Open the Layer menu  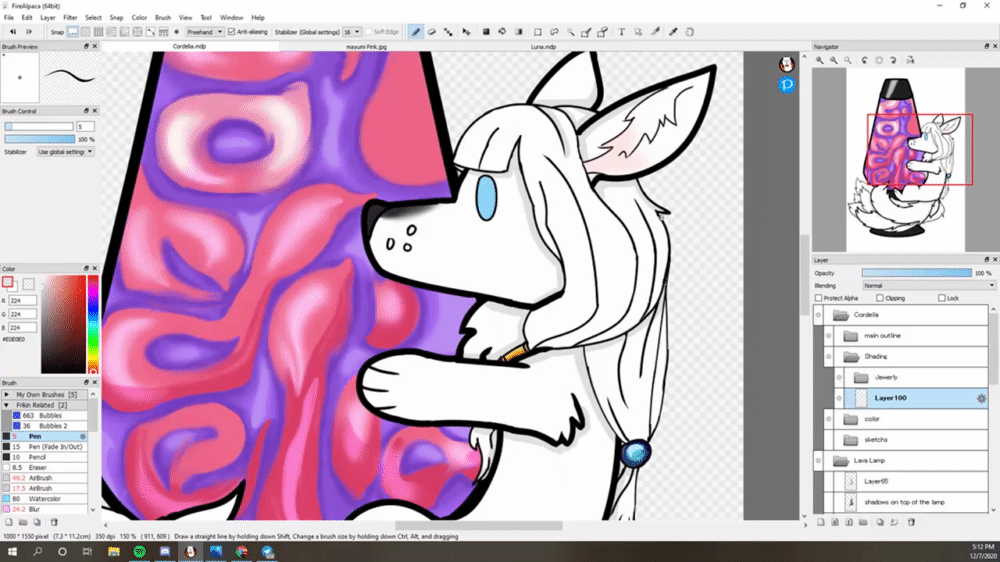click(x=48, y=18)
